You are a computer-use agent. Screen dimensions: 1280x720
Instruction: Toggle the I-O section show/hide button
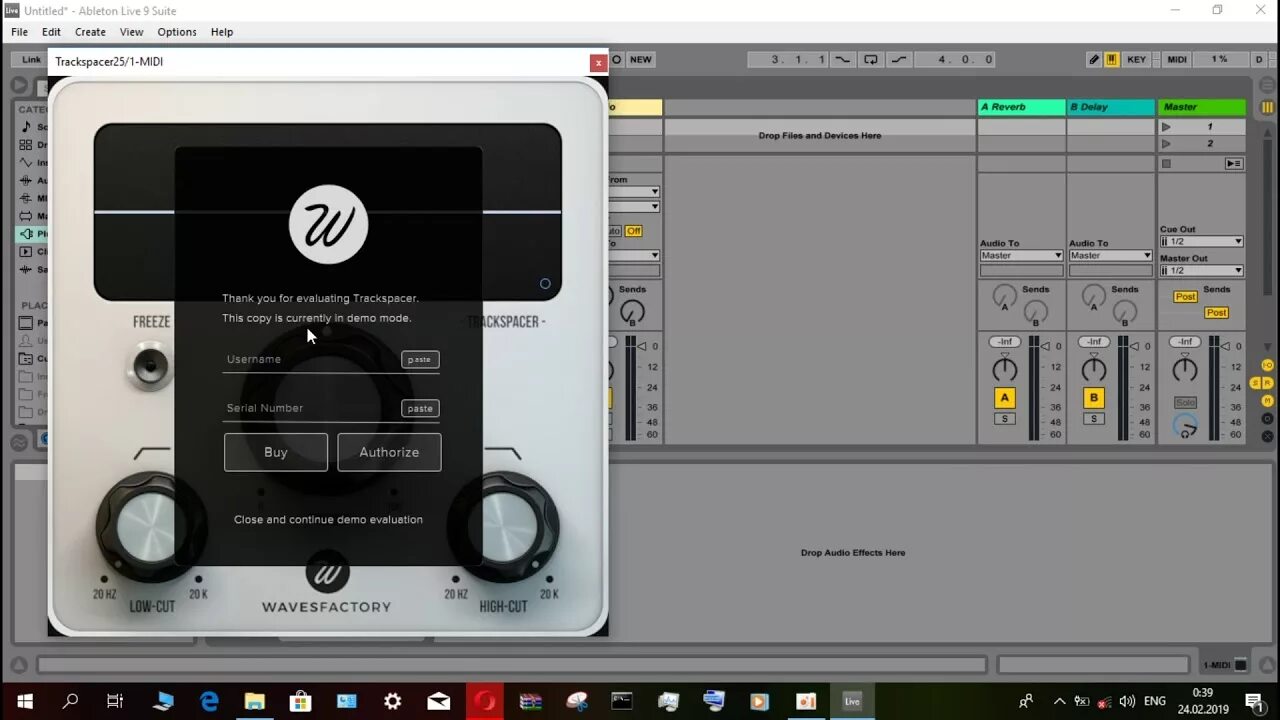(1267, 366)
